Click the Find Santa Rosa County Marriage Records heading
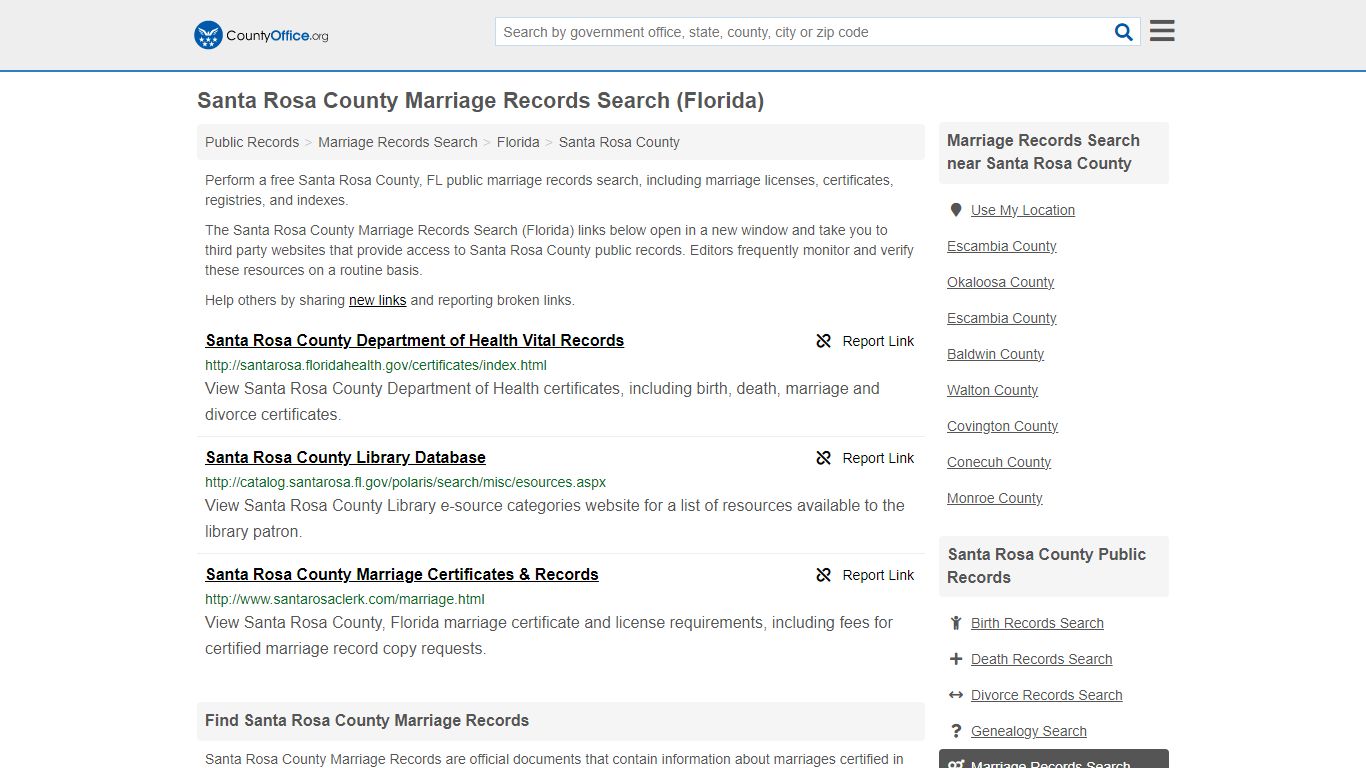 [367, 720]
